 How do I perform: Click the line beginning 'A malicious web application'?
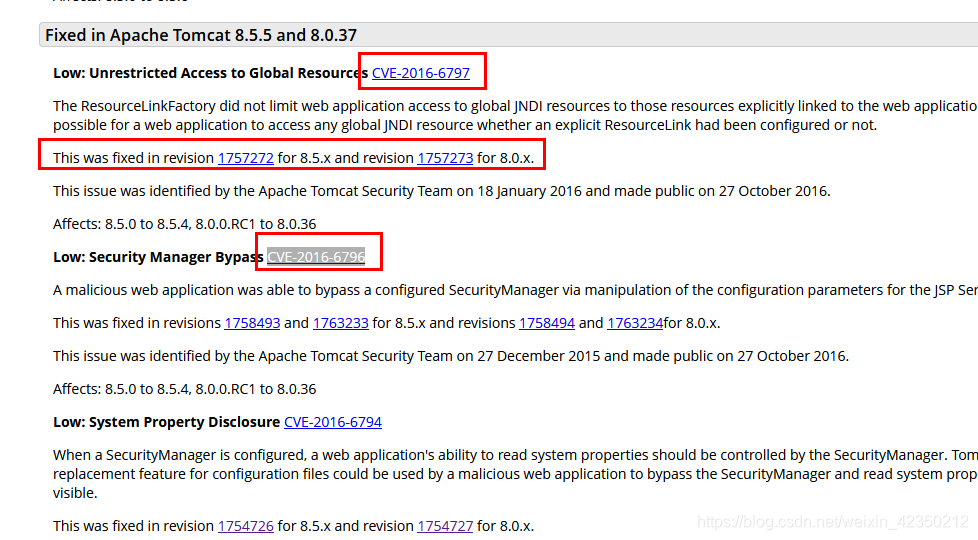pos(515,290)
